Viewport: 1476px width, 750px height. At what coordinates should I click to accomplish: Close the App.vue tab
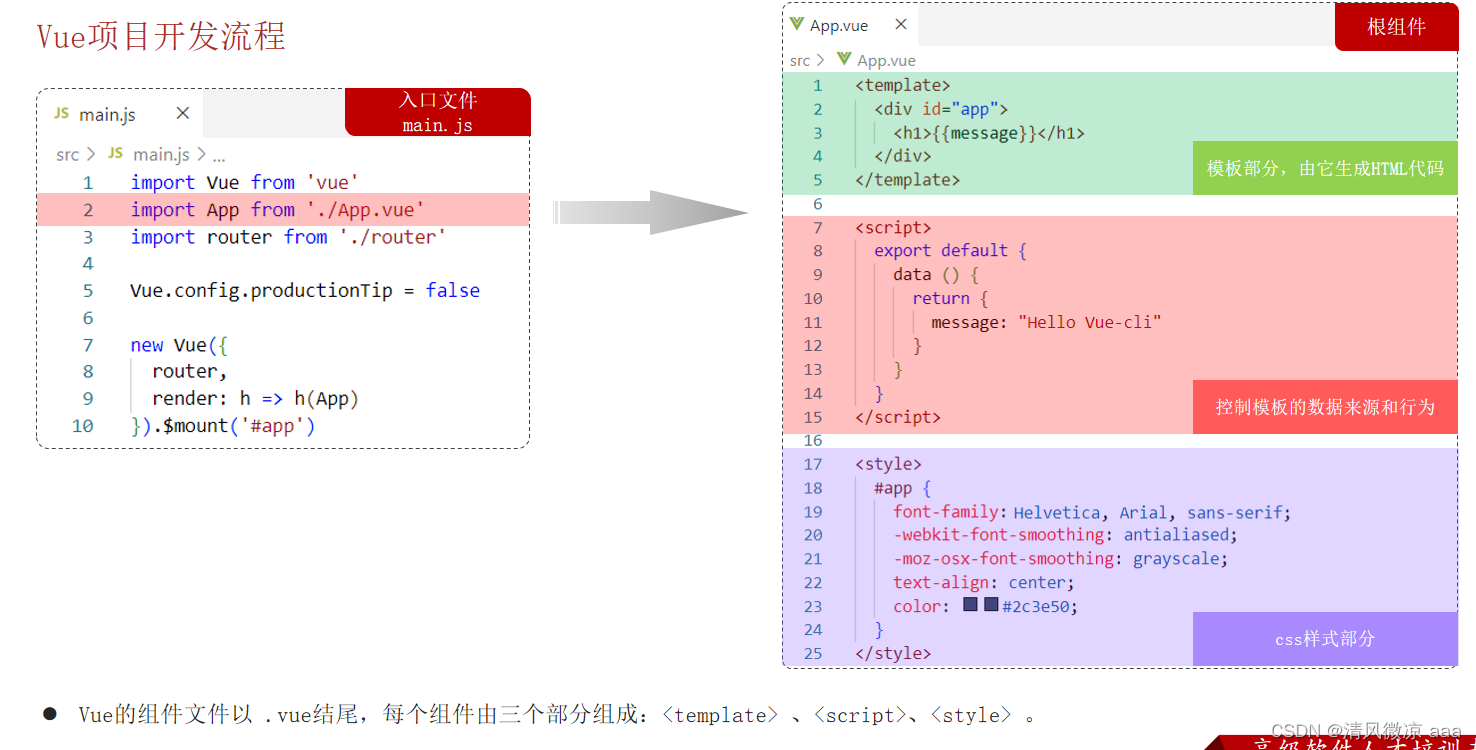(x=901, y=24)
